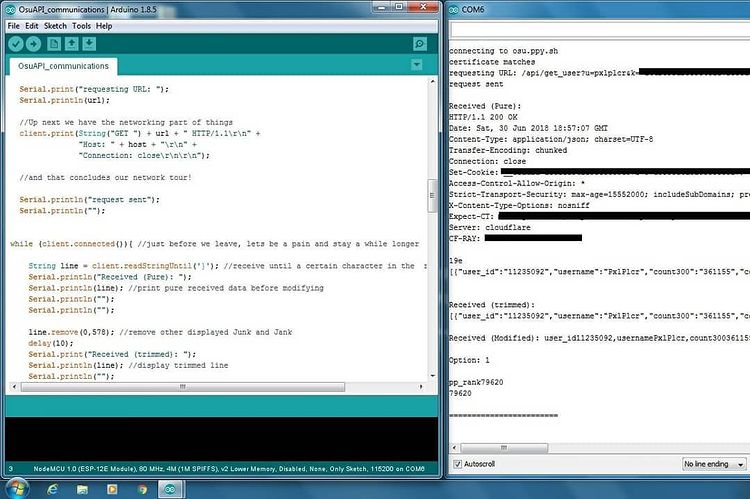This screenshot has width=750, height=499.
Task: Open Google Chrome from the taskbar
Action: click(142, 489)
